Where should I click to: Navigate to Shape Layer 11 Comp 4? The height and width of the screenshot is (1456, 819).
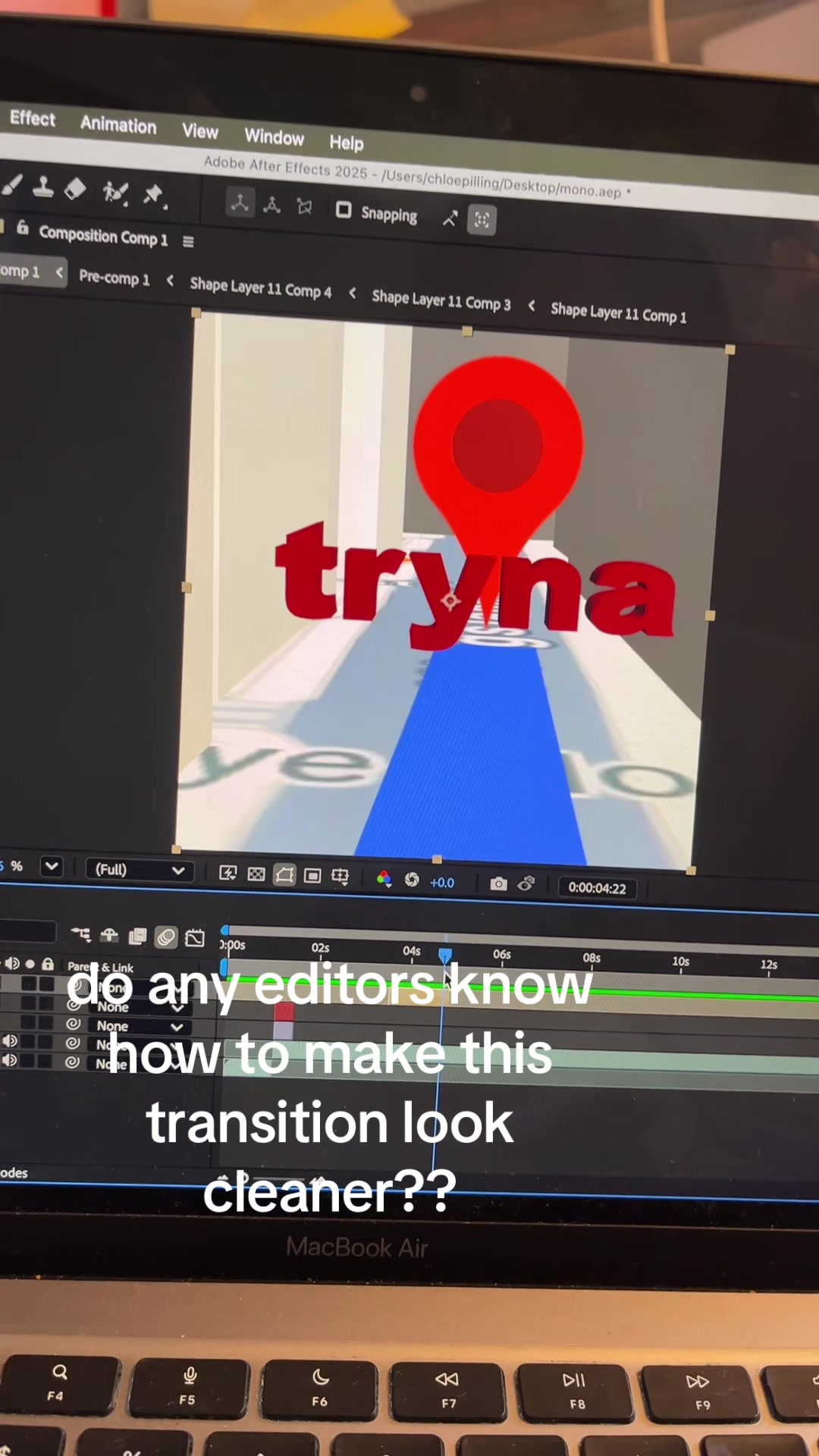(x=260, y=287)
